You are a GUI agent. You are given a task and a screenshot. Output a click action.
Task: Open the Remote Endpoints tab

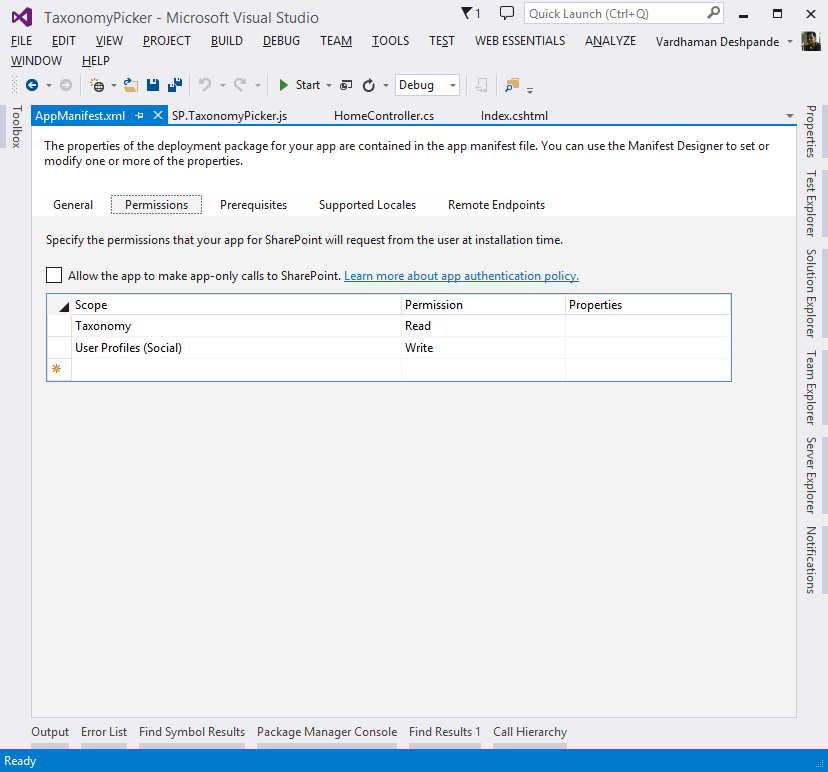coord(496,205)
